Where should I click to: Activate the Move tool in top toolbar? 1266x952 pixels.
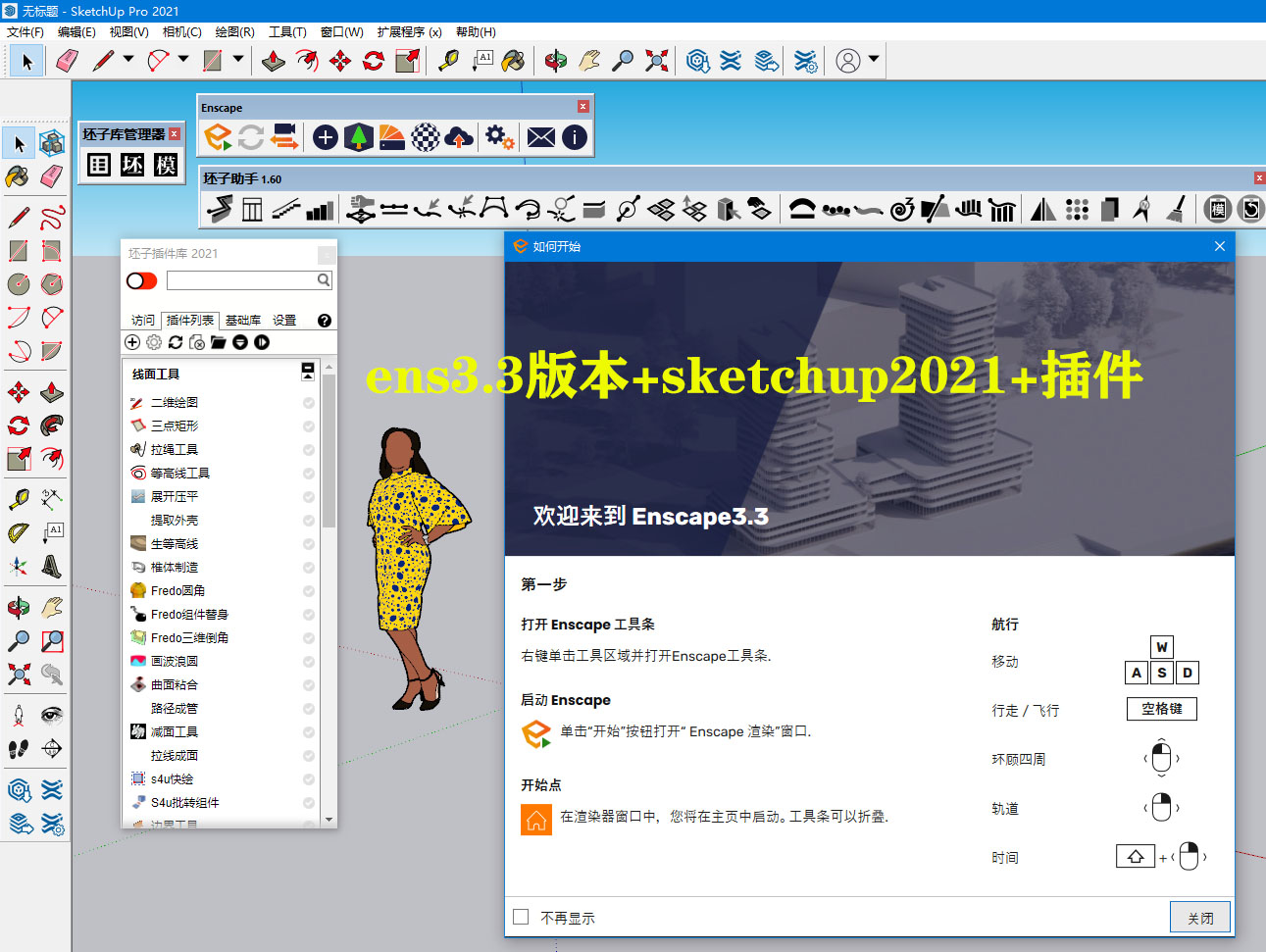[340, 61]
